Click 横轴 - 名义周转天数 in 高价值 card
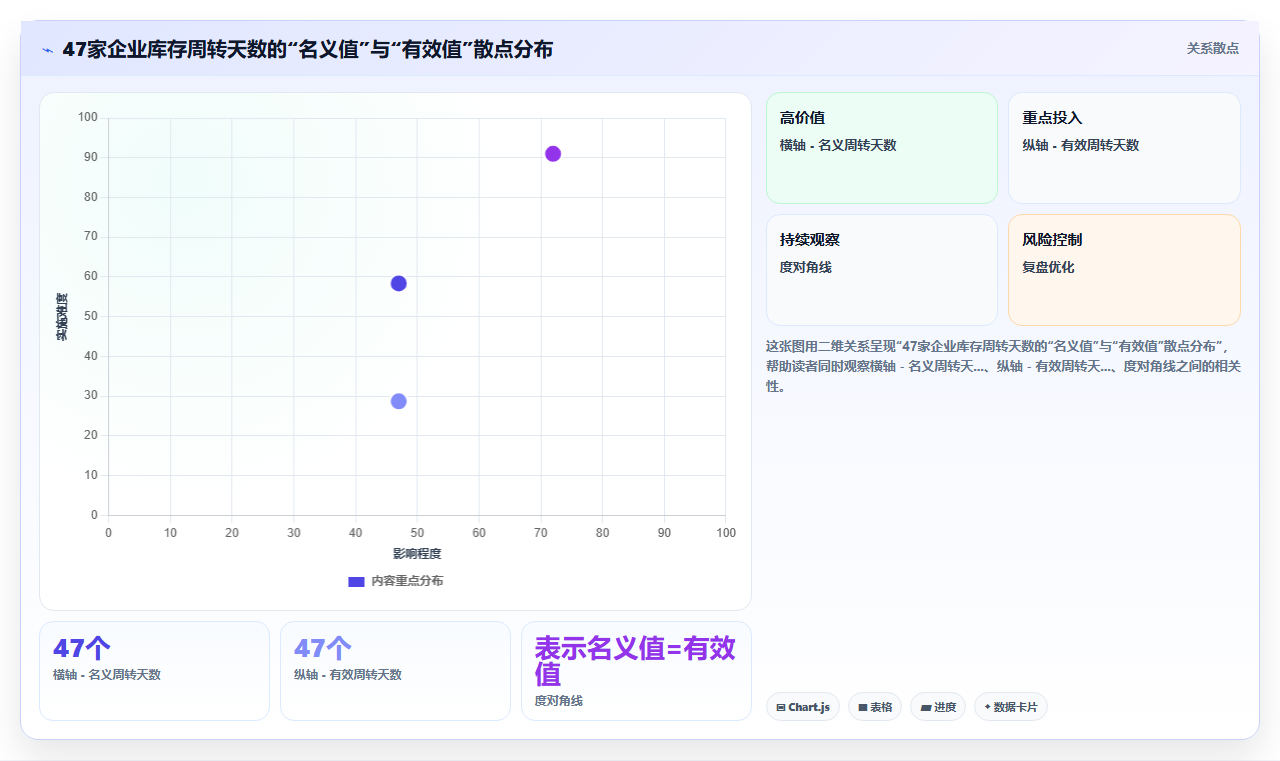 coord(838,145)
